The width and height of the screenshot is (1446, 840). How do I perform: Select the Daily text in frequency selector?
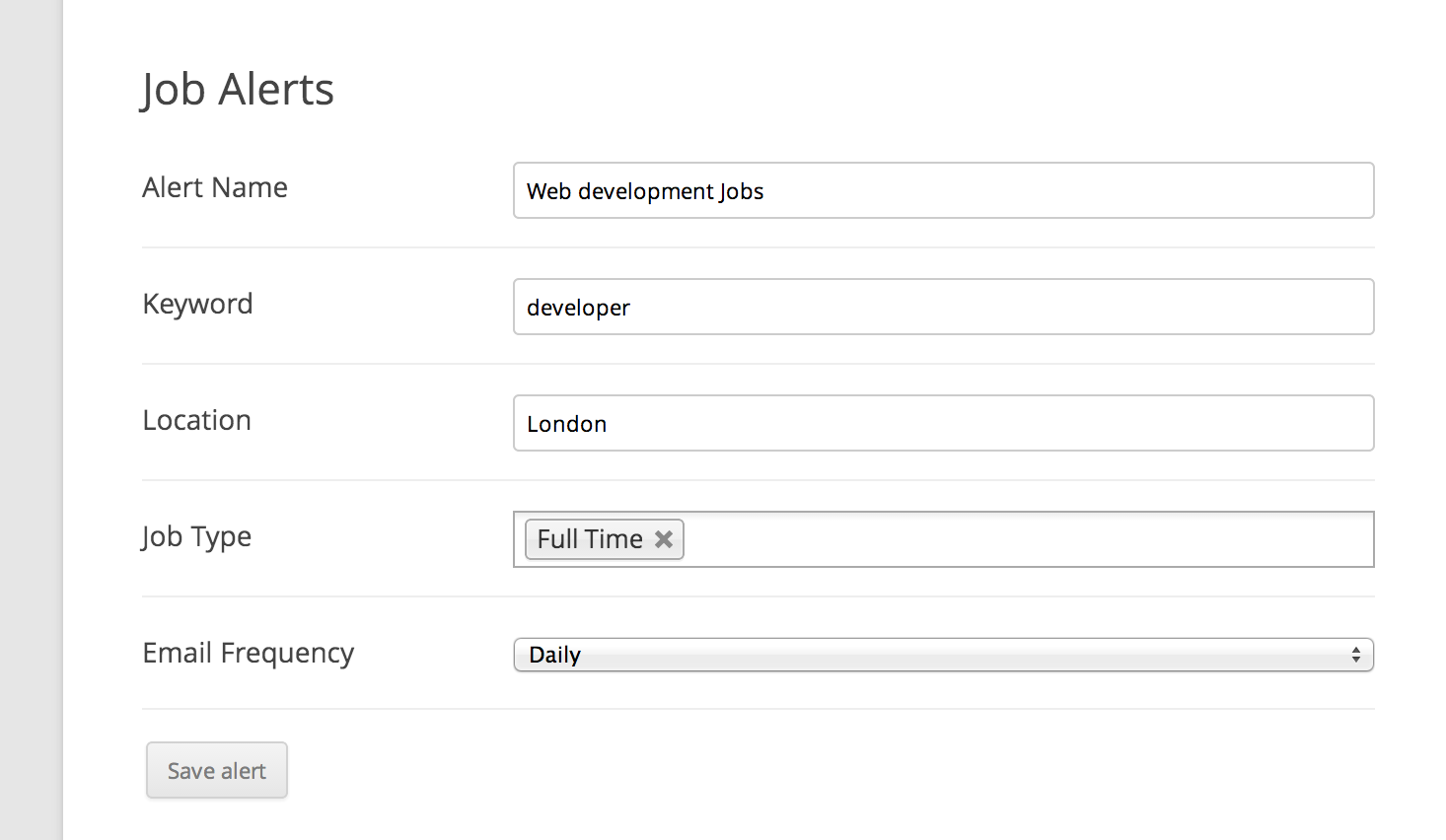click(554, 655)
